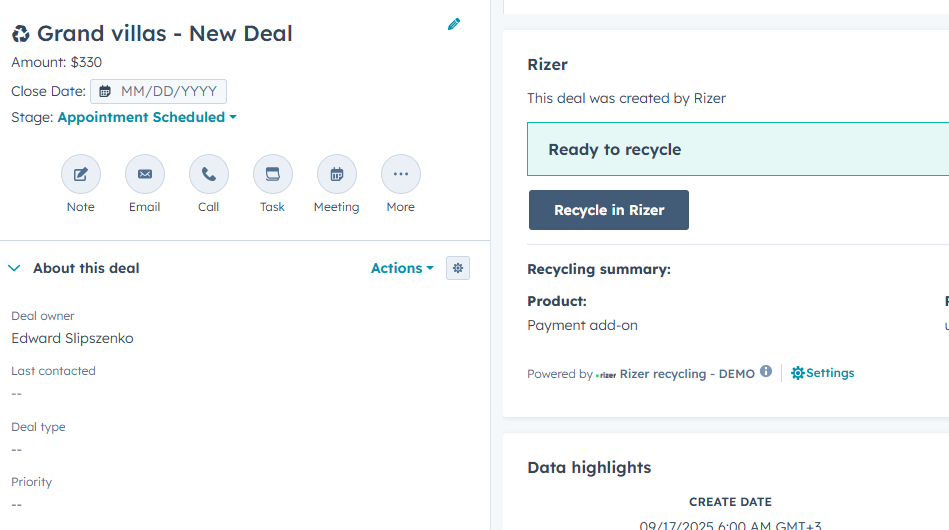Click the gear icon next to Actions
Viewport: 949px width, 530px height.
tap(458, 268)
